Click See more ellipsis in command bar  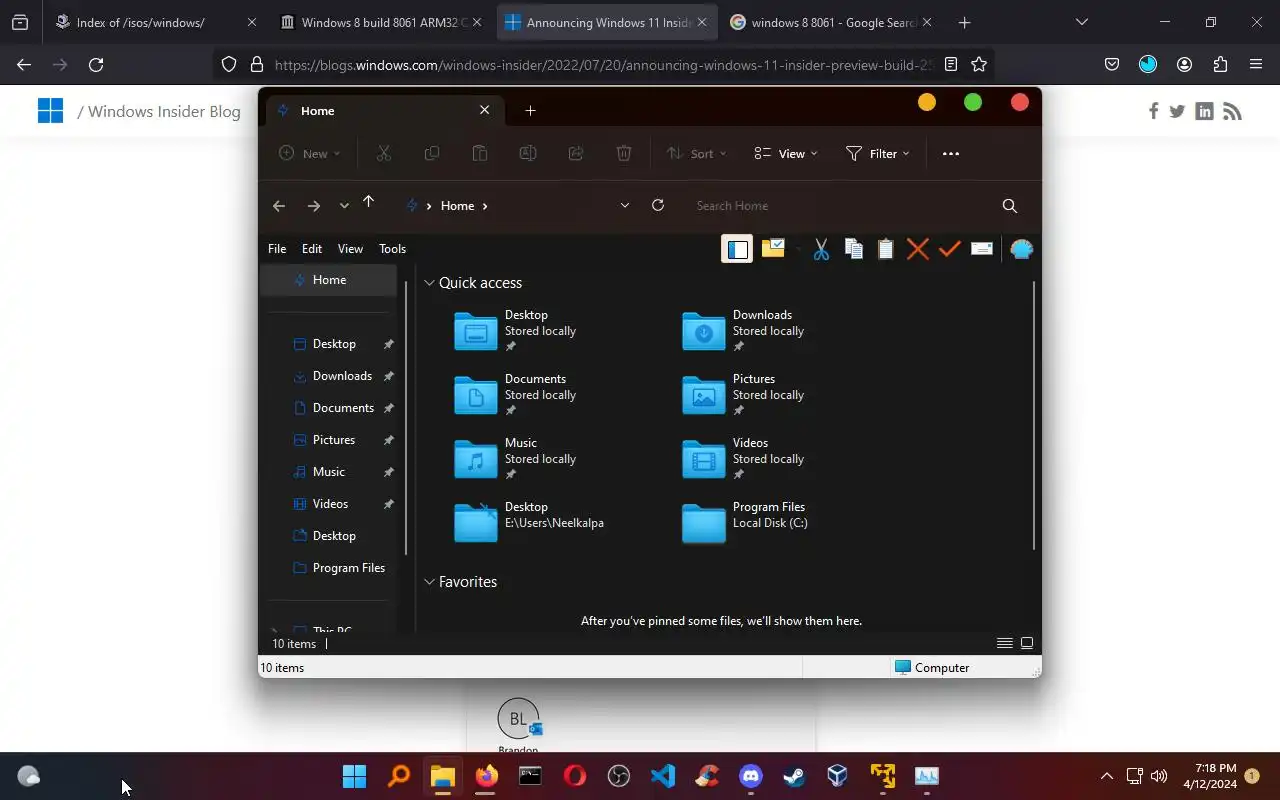[x=951, y=153]
